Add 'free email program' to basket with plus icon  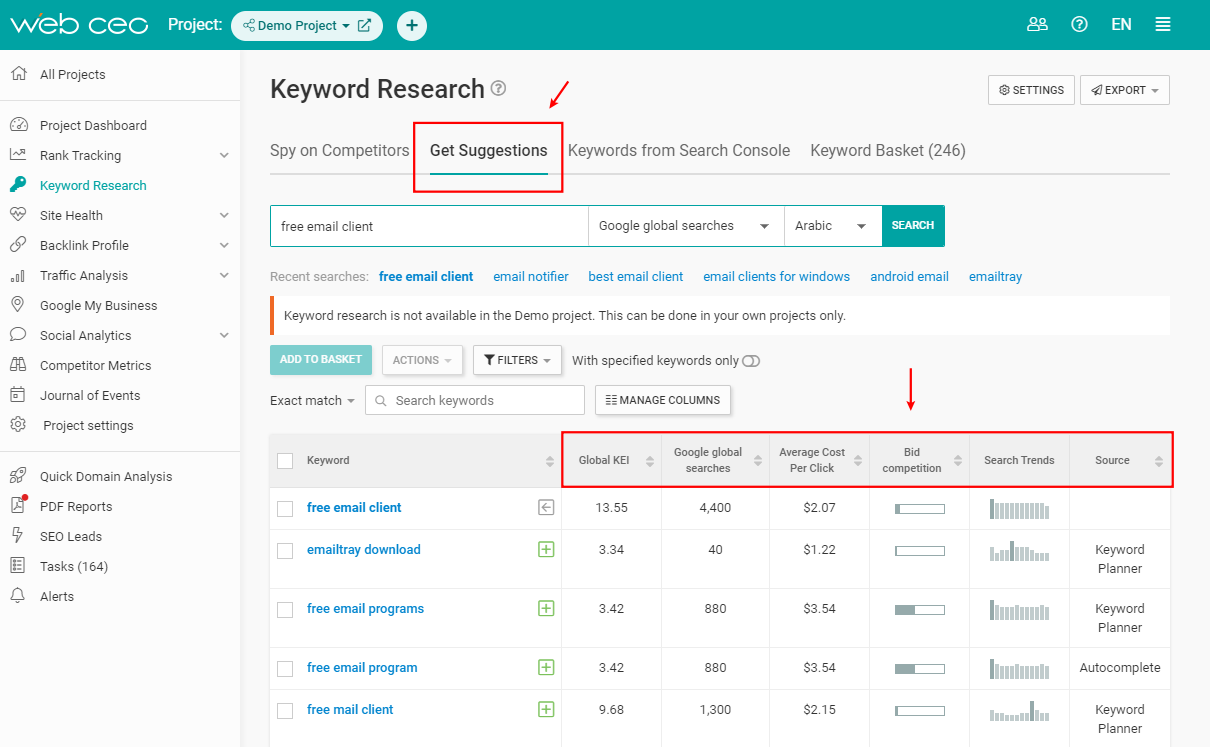pos(546,667)
